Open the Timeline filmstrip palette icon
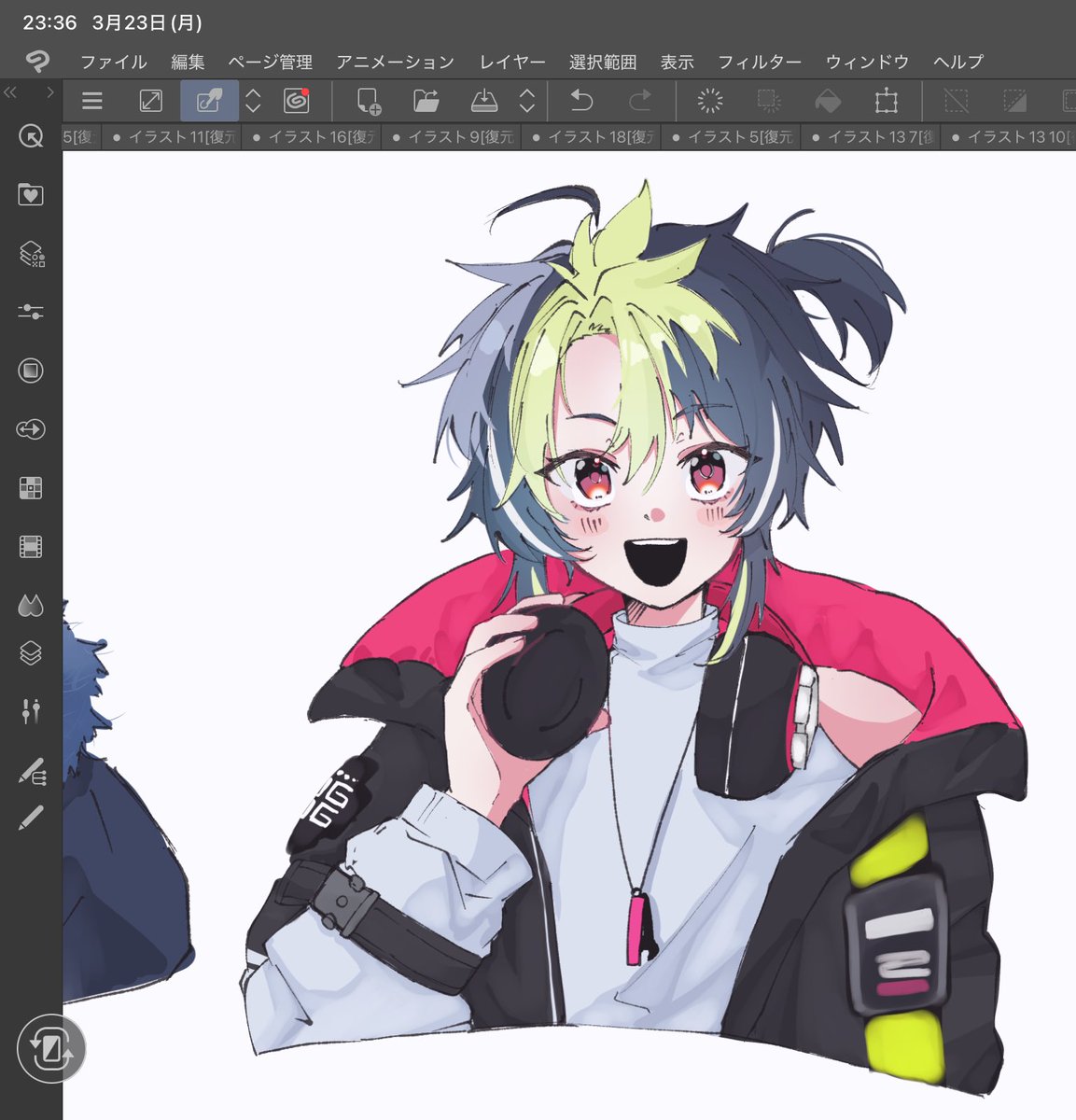Image resolution: width=1076 pixels, height=1120 pixels. [31, 546]
